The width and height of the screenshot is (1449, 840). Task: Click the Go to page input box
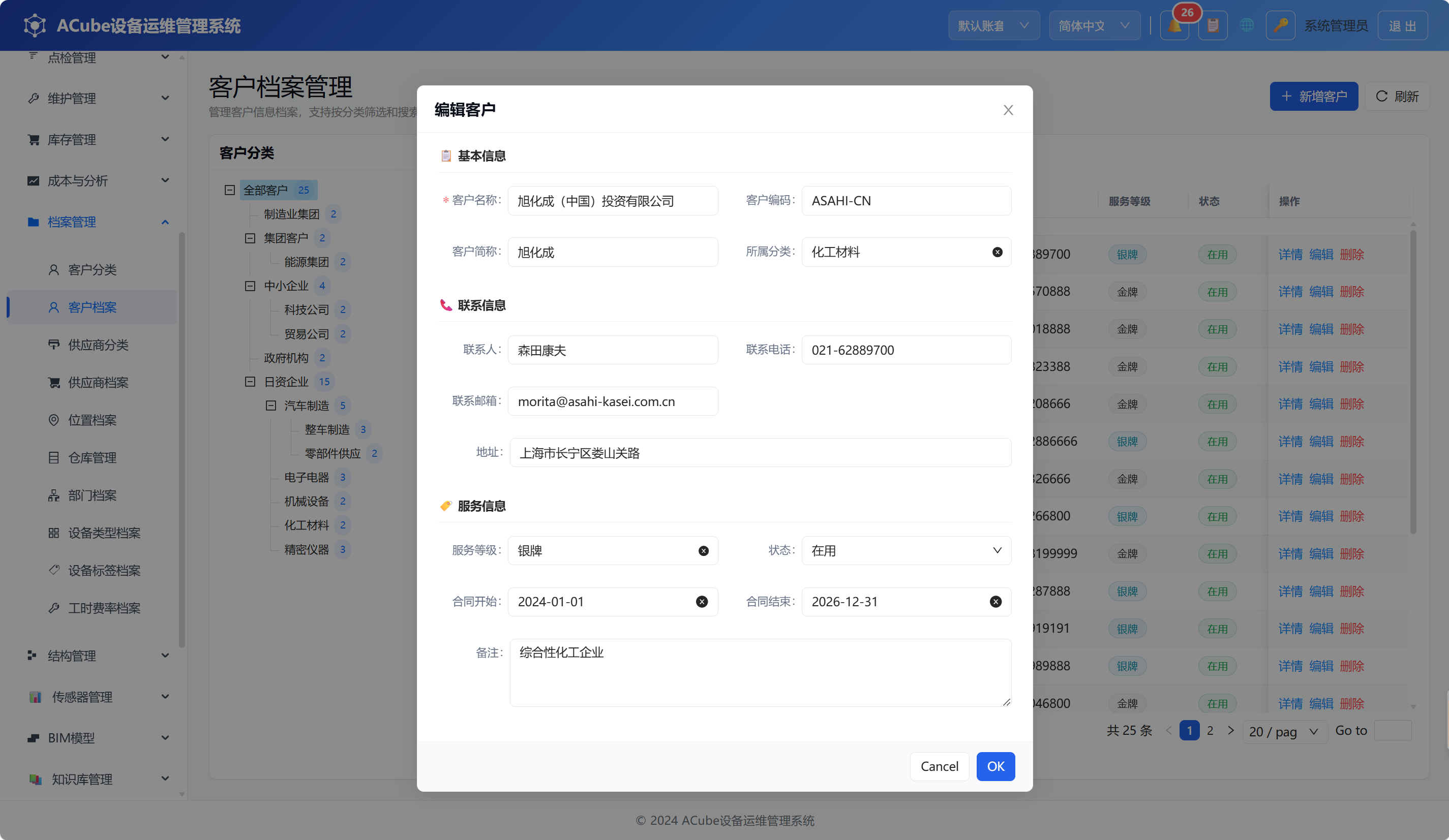tap(1392, 730)
